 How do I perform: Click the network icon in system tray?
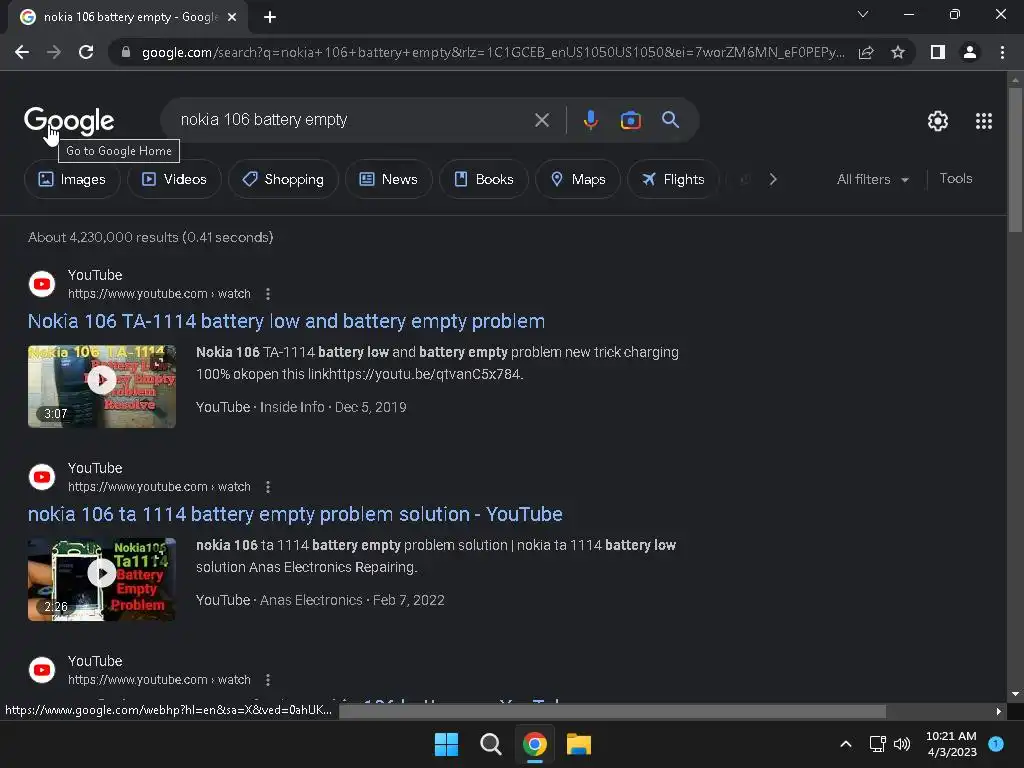click(877, 744)
